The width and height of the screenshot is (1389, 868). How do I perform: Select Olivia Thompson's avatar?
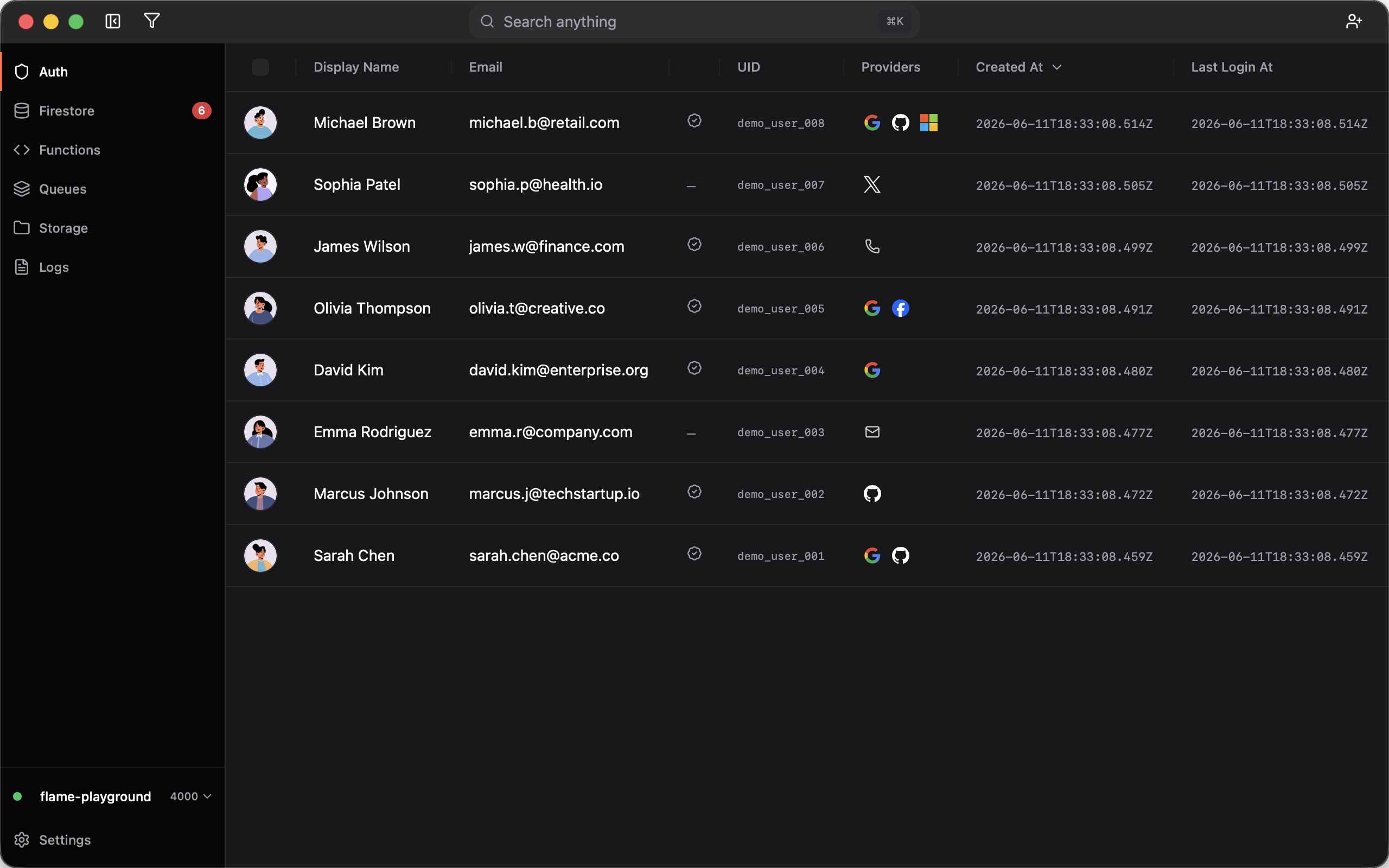pyautogui.click(x=260, y=308)
